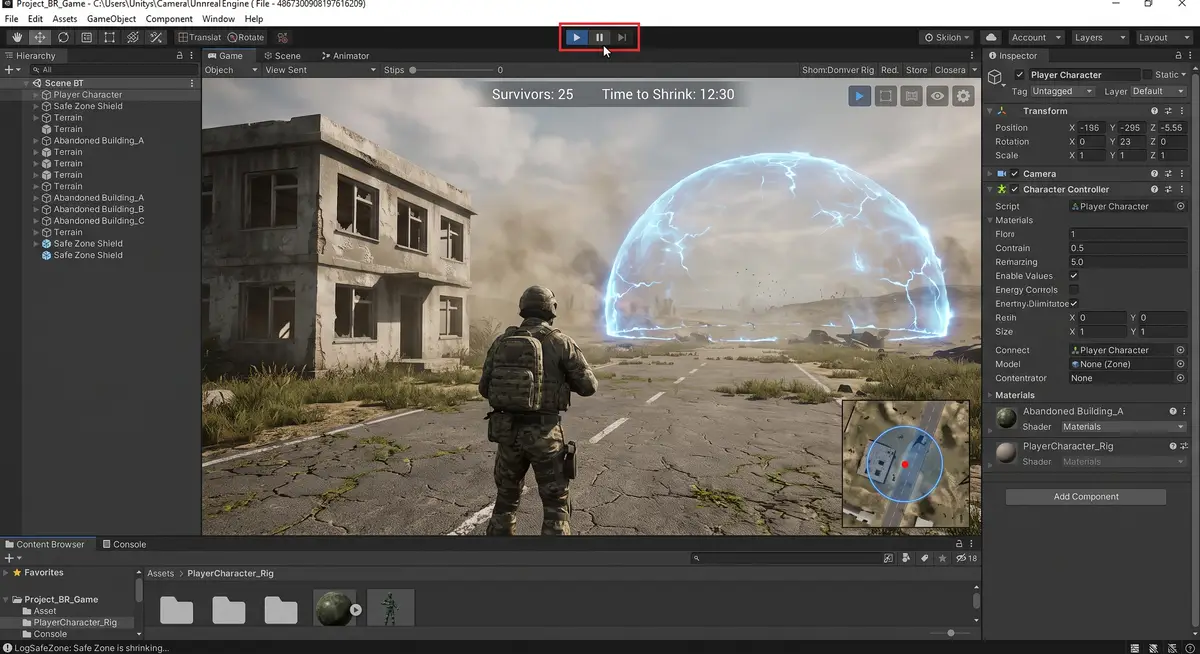The height and width of the screenshot is (654, 1200).
Task: Open the Scene BT options menu
Action: (192, 83)
